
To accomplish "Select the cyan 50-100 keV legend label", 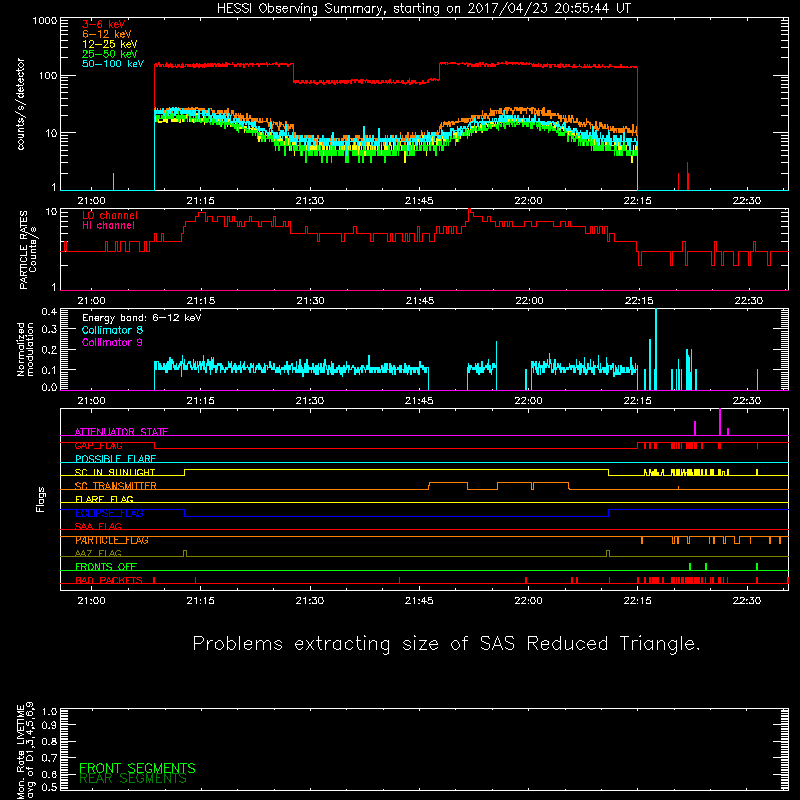I will point(113,64).
